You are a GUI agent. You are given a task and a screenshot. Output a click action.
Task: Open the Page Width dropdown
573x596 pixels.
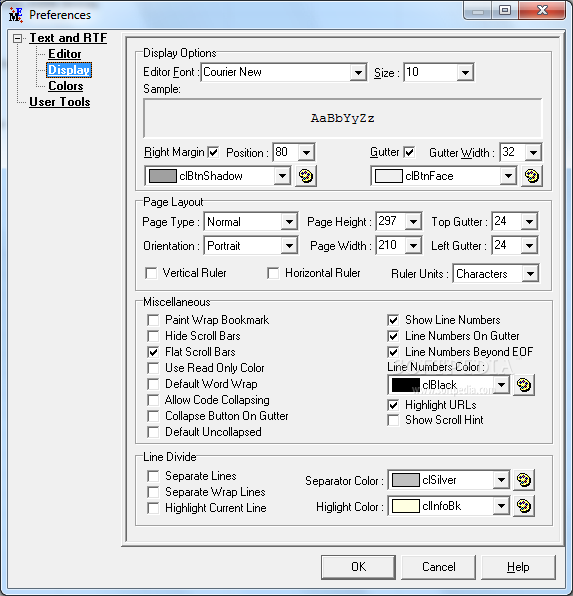pos(413,246)
